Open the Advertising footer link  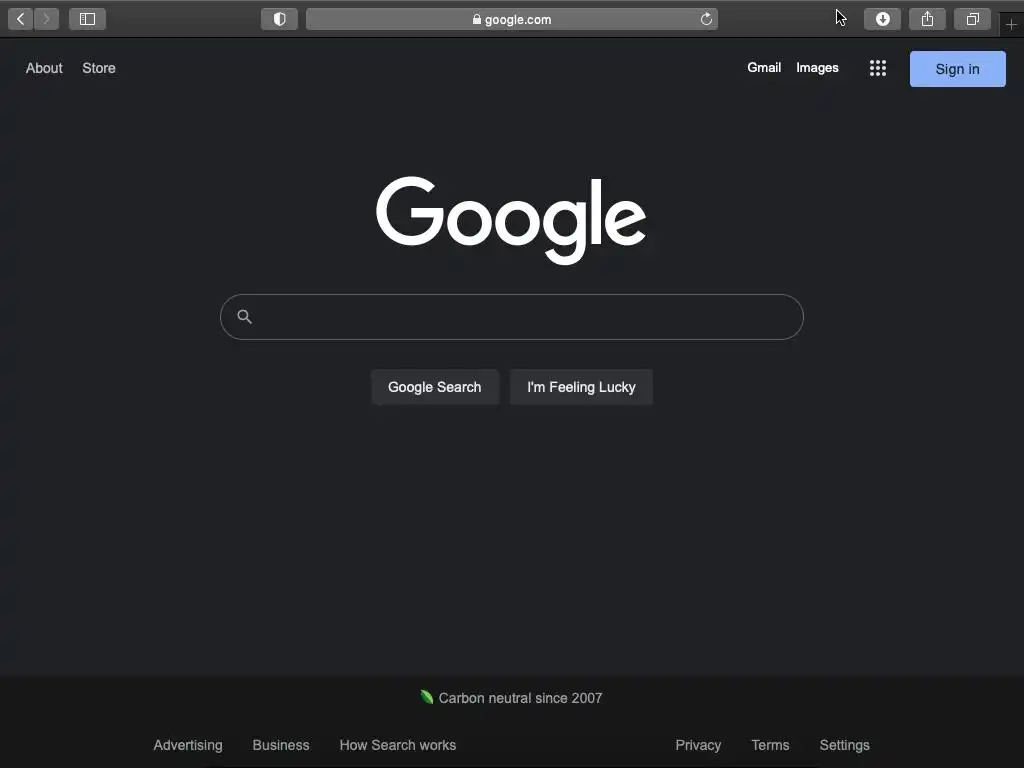point(188,745)
